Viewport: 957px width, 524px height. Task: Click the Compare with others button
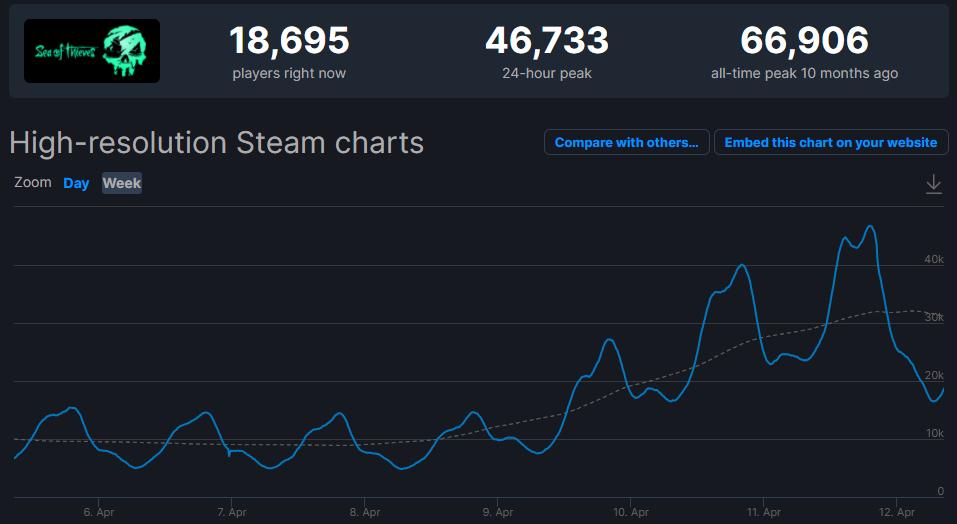tap(627, 142)
